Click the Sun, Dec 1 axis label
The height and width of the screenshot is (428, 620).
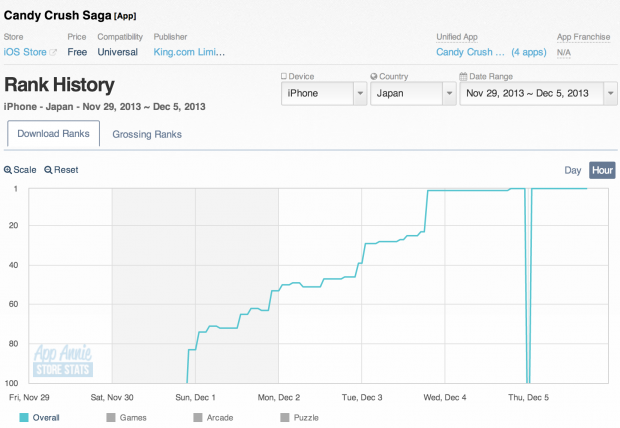coord(195,398)
